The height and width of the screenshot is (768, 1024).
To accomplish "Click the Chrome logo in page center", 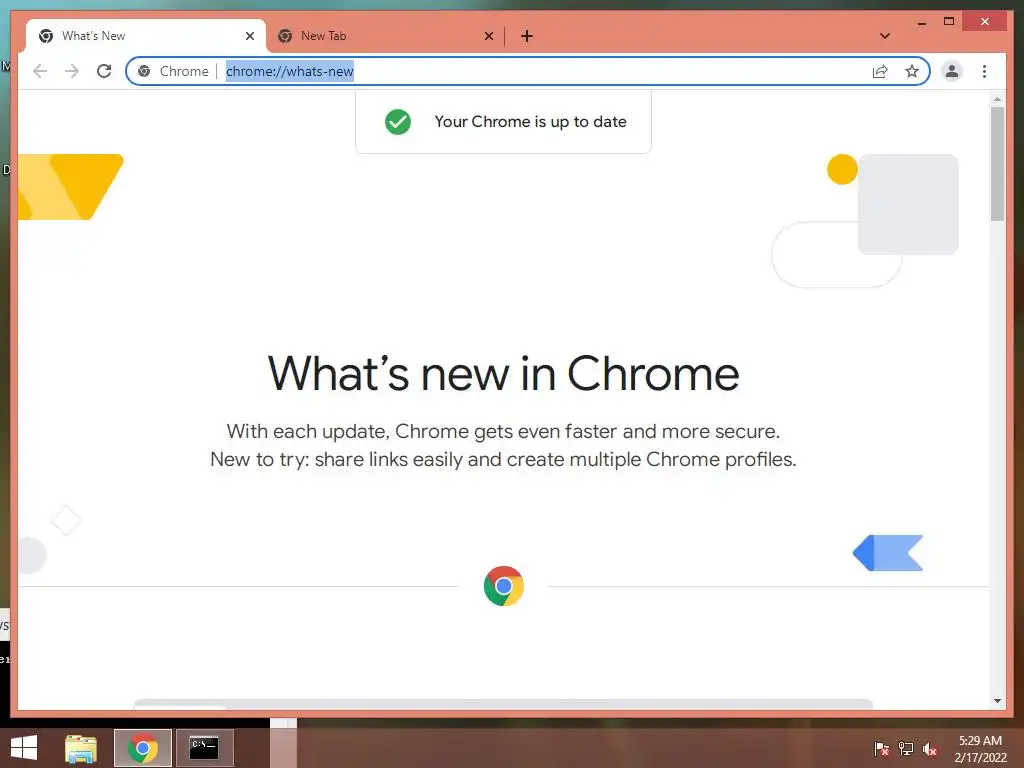I will [x=504, y=586].
